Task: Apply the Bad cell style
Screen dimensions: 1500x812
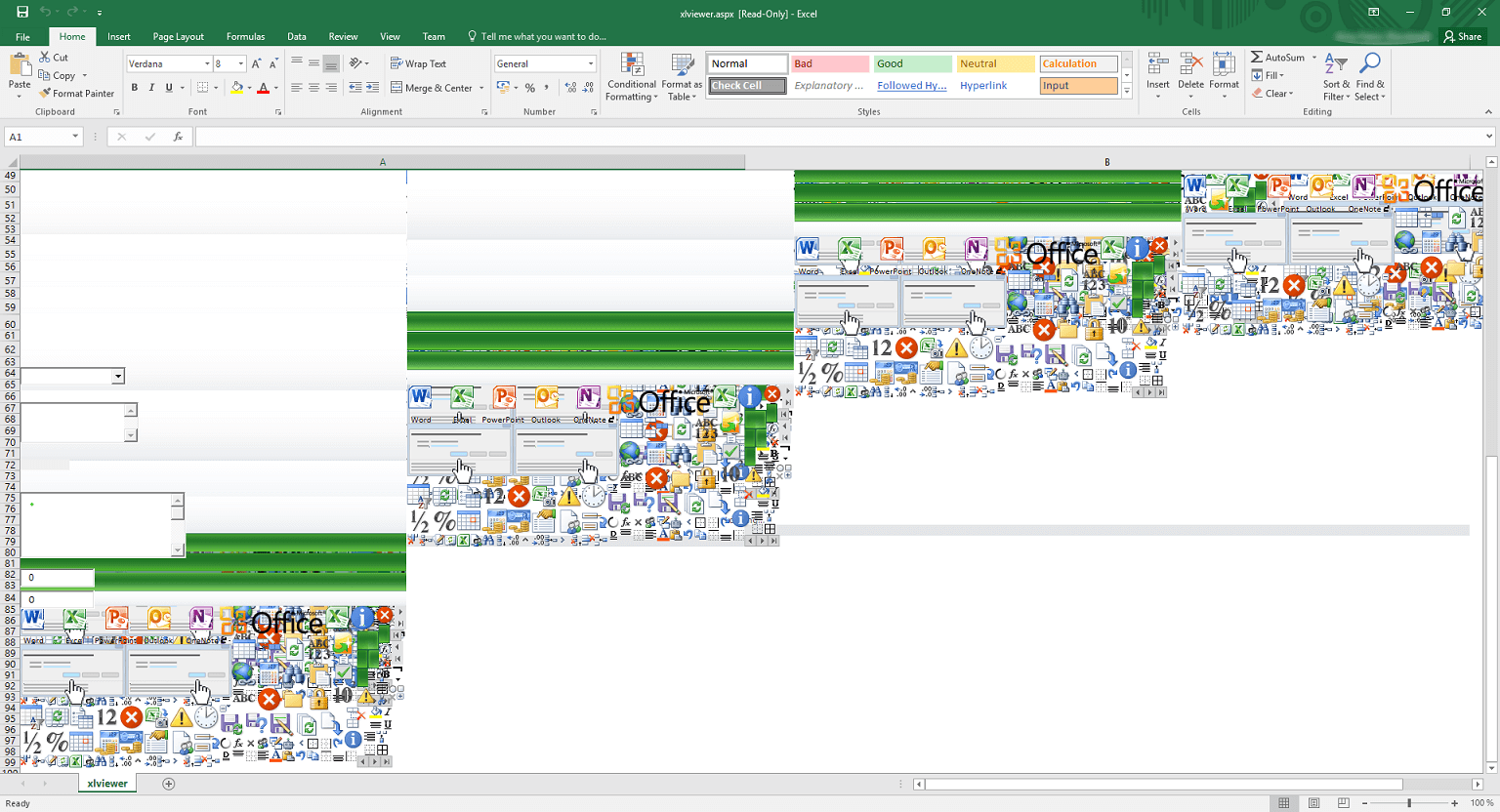Action: (x=829, y=63)
